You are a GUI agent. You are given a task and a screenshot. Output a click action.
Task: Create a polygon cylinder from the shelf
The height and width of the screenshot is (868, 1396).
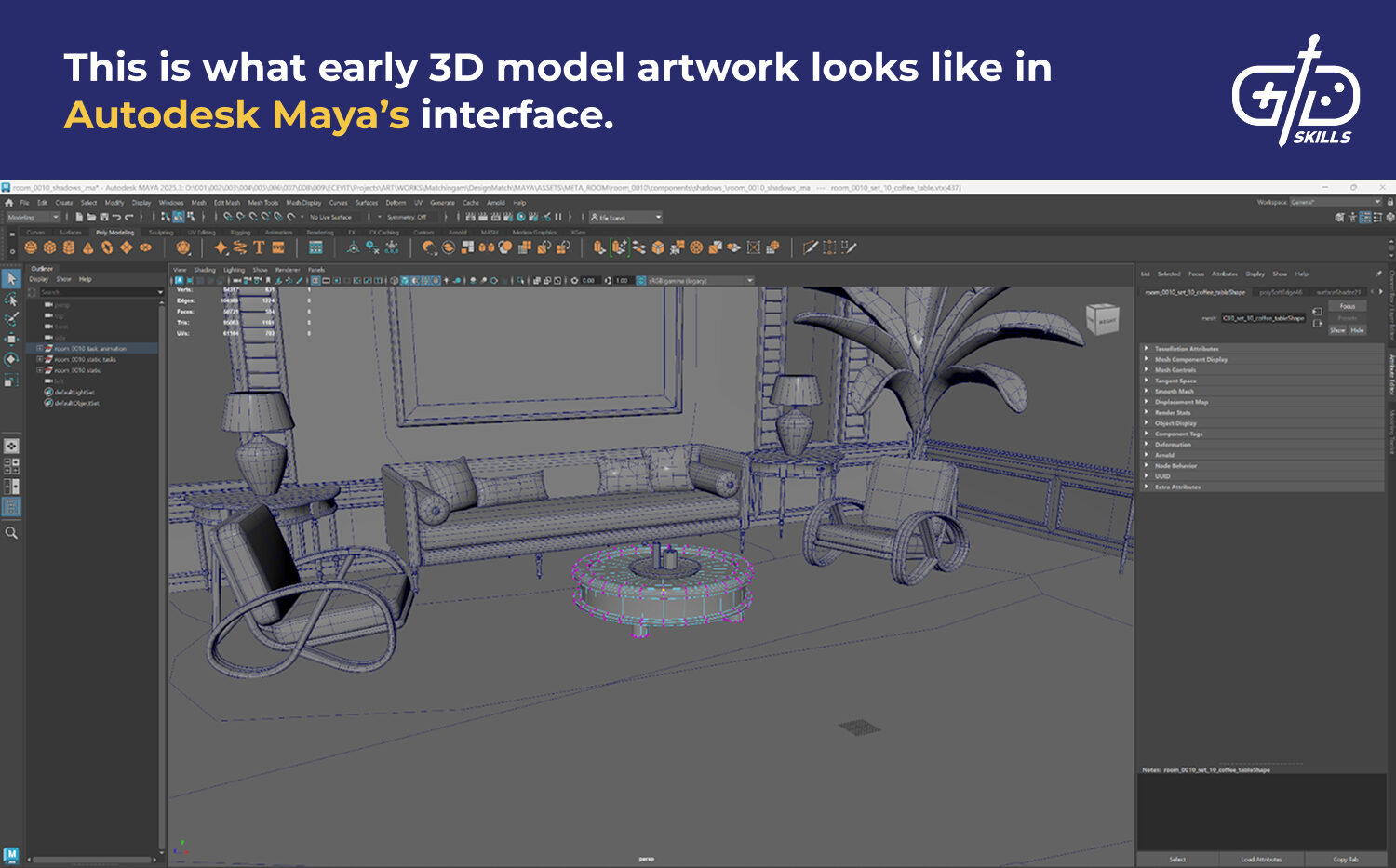[x=69, y=247]
